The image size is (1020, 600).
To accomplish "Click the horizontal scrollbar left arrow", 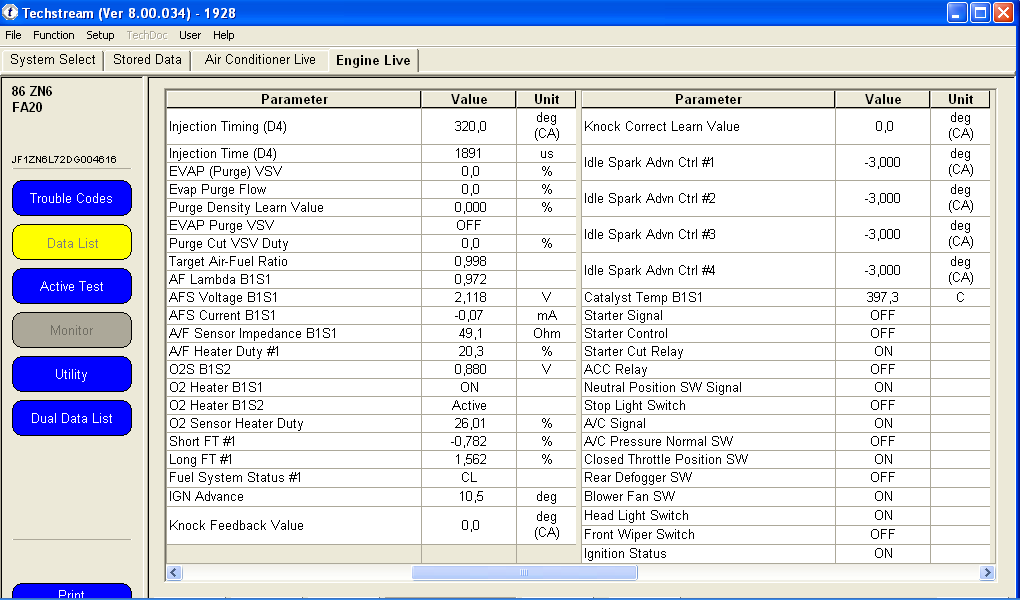I will 174,573.
